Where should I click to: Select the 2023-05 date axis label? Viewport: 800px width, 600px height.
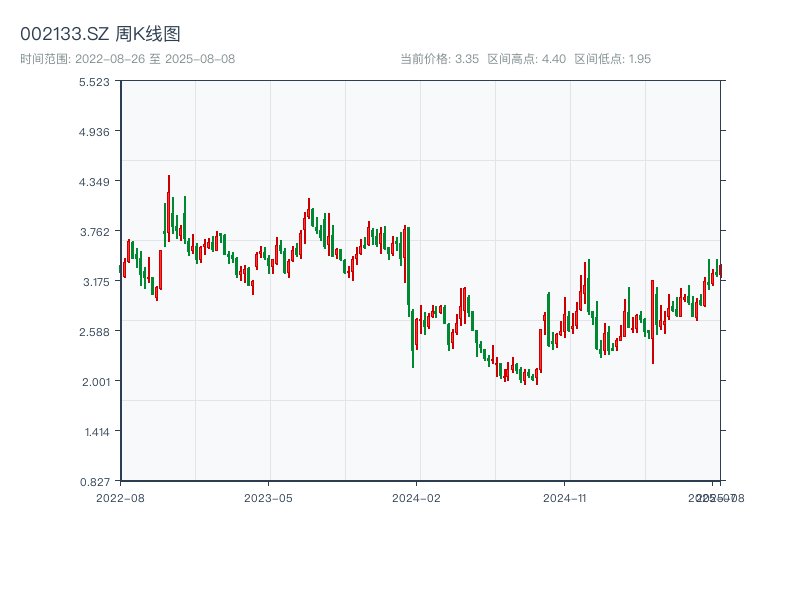pyautogui.click(x=268, y=497)
